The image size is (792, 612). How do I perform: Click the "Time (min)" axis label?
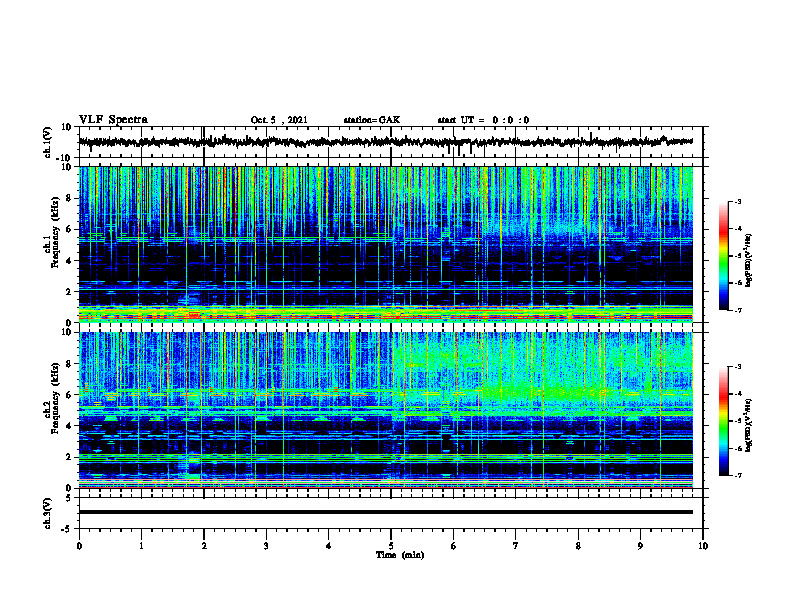[x=400, y=555]
